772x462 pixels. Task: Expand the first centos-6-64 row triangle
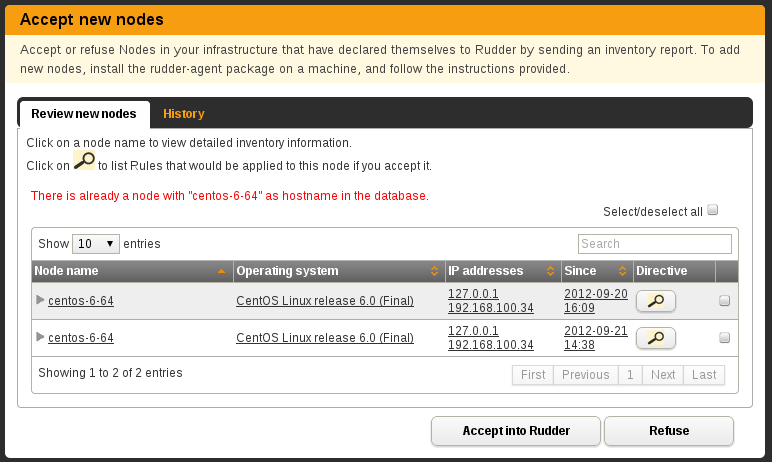point(40,299)
